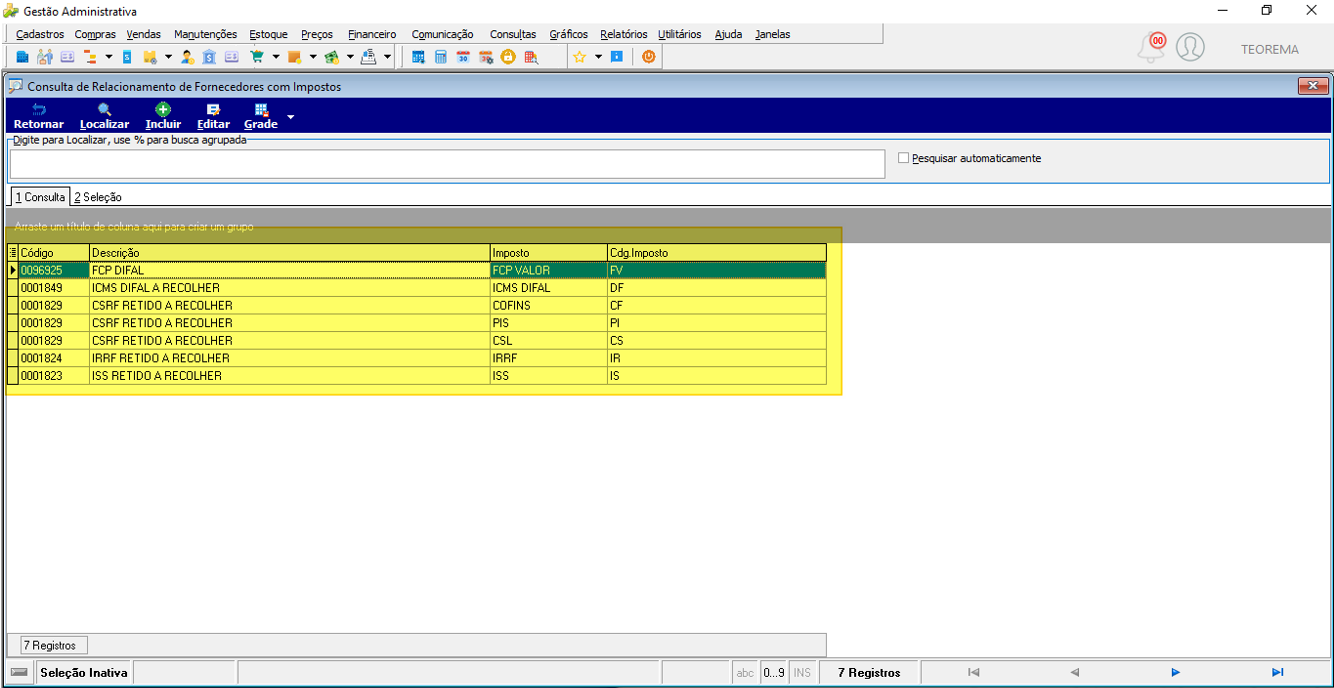Click the Localizar search text field
The image size is (1334, 688).
[x=447, y=164]
